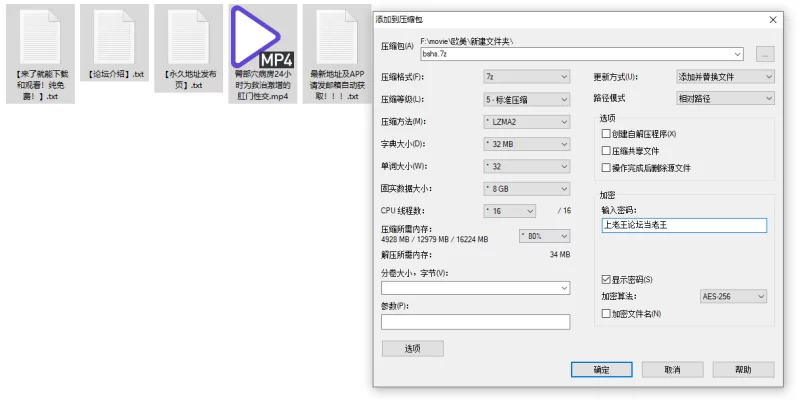The width and height of the screenshot is (800, 405).
Task: Enable 加密文件名 checkbox
Action: click(x=606, y=314)
